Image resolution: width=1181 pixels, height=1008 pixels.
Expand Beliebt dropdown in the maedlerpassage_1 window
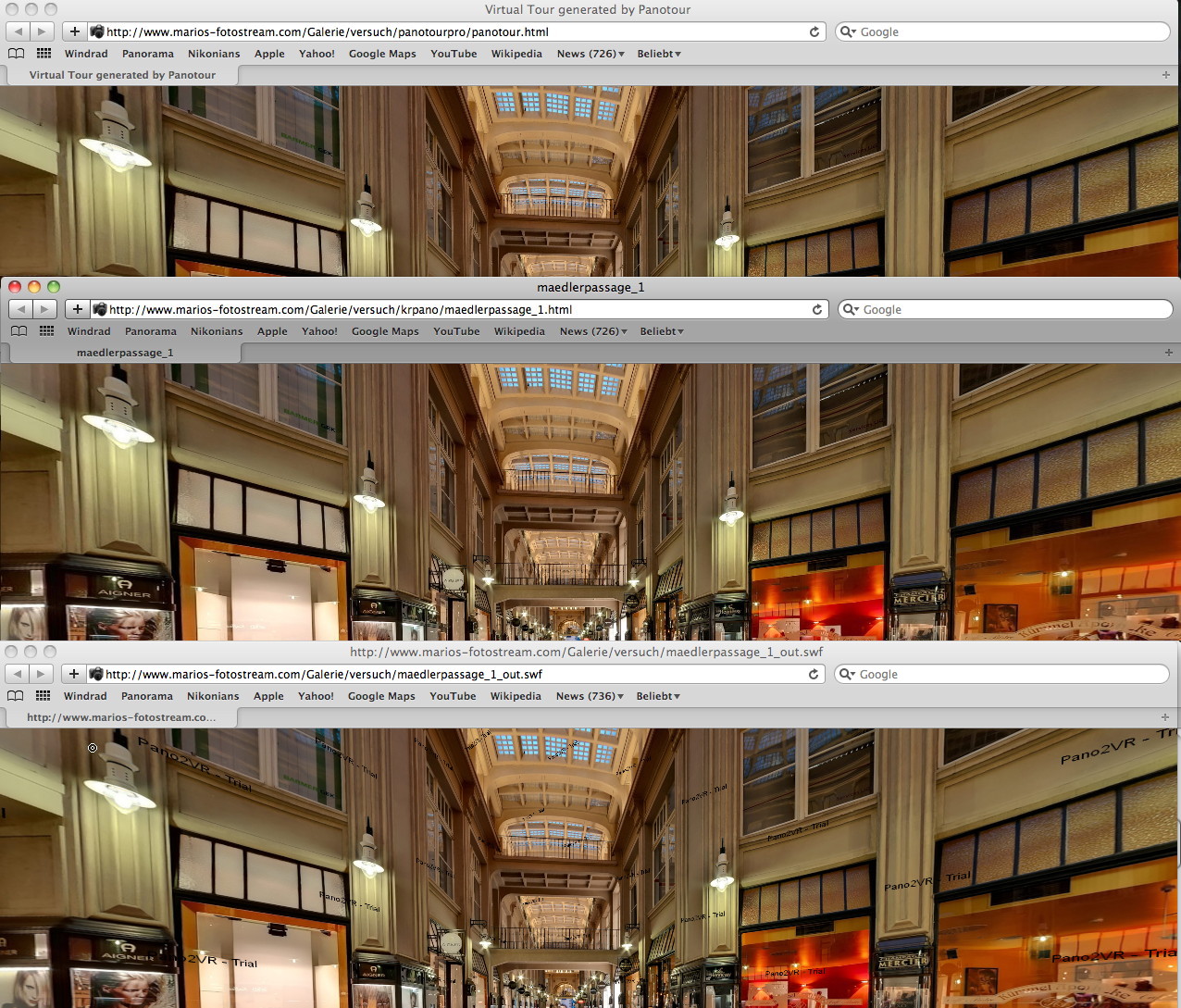pos(661,331)
